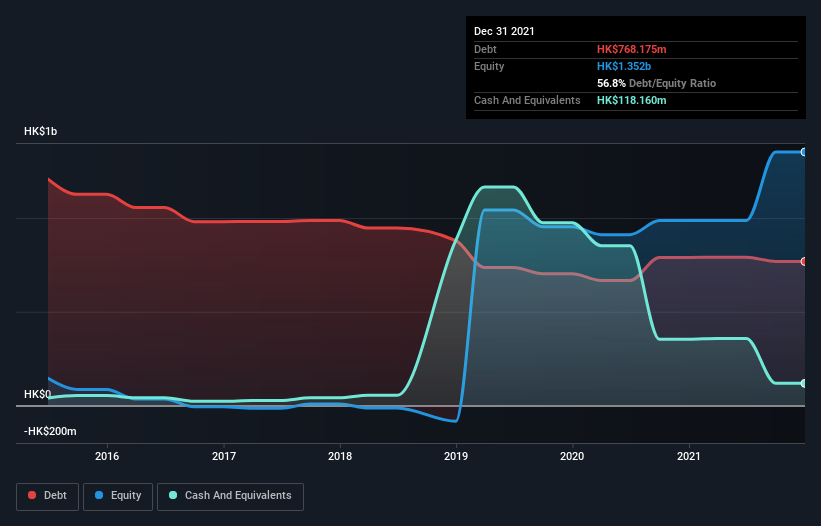
Task: Click the 2020 x-axis label
Action: (572, 456)
